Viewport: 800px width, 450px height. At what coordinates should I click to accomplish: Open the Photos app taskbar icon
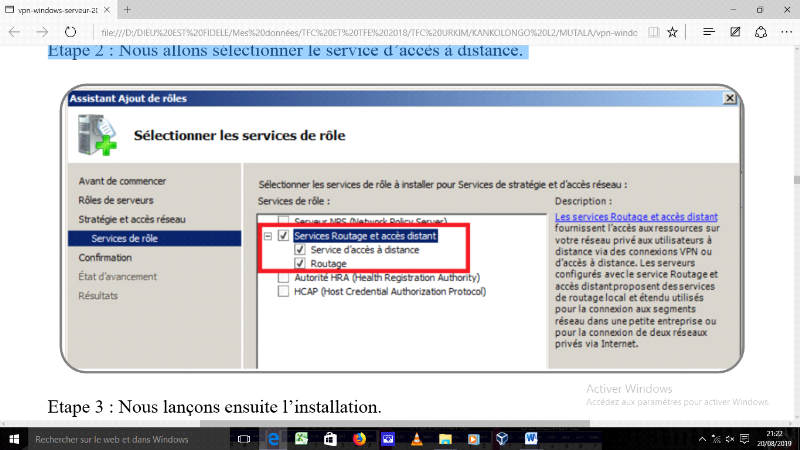388,439
